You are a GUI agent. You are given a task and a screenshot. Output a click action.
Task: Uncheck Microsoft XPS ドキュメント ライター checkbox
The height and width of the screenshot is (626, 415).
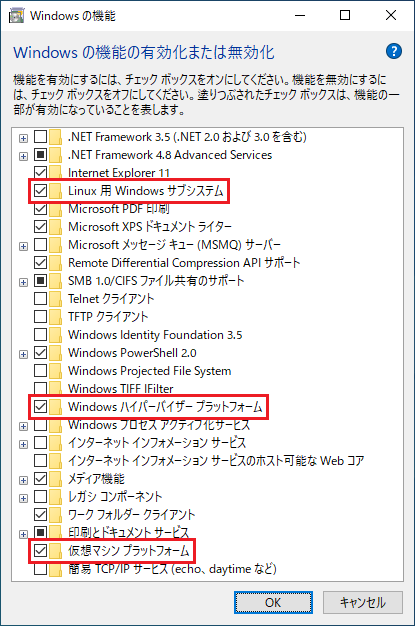(40, 226)
